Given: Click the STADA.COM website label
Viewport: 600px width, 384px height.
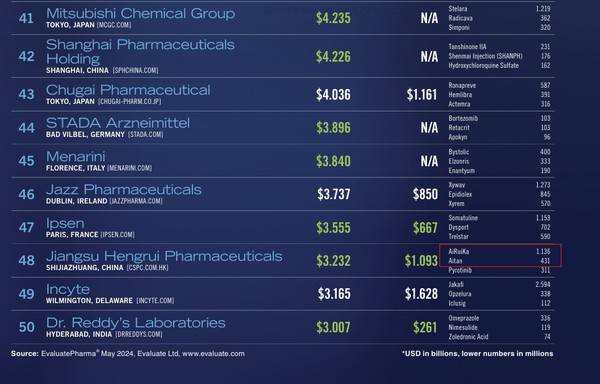Looking at the screenshot, I should [145, 135].
